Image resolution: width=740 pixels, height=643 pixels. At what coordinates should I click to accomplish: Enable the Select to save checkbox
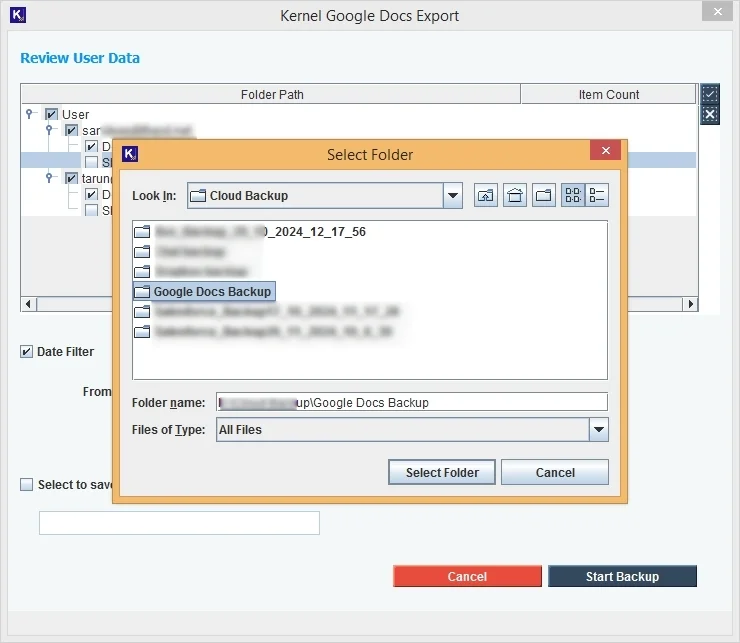[x=27, y=485]
